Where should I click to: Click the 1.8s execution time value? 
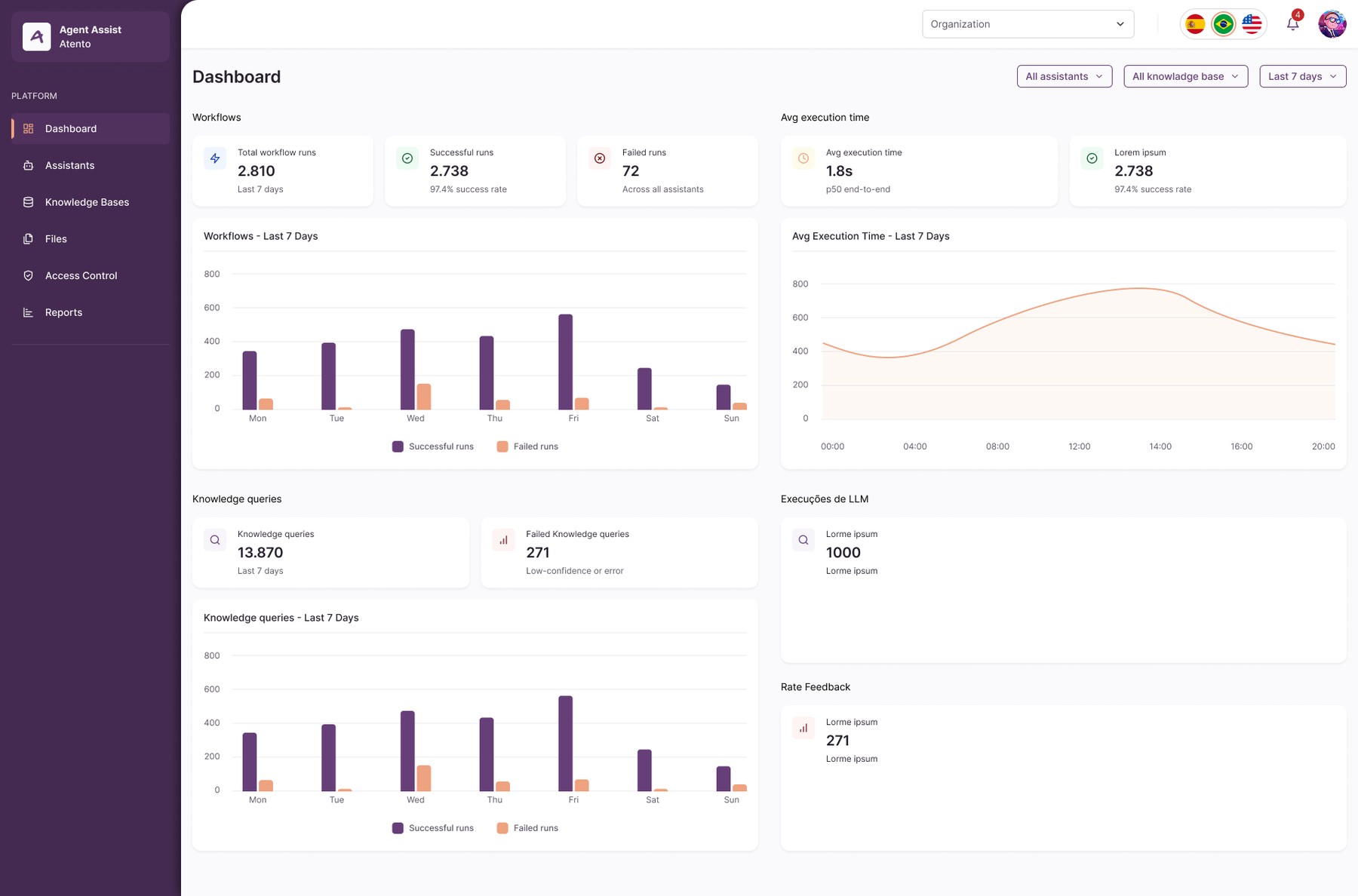839,171
